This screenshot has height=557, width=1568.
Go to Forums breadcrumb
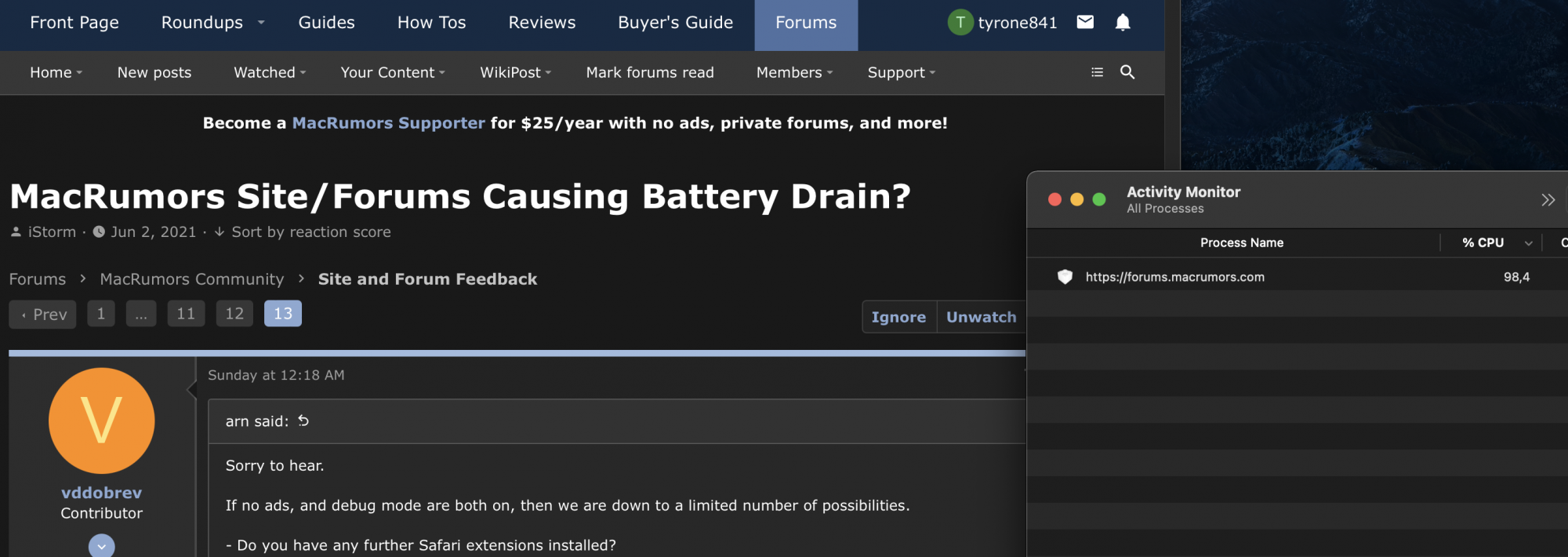click(38, 279)
